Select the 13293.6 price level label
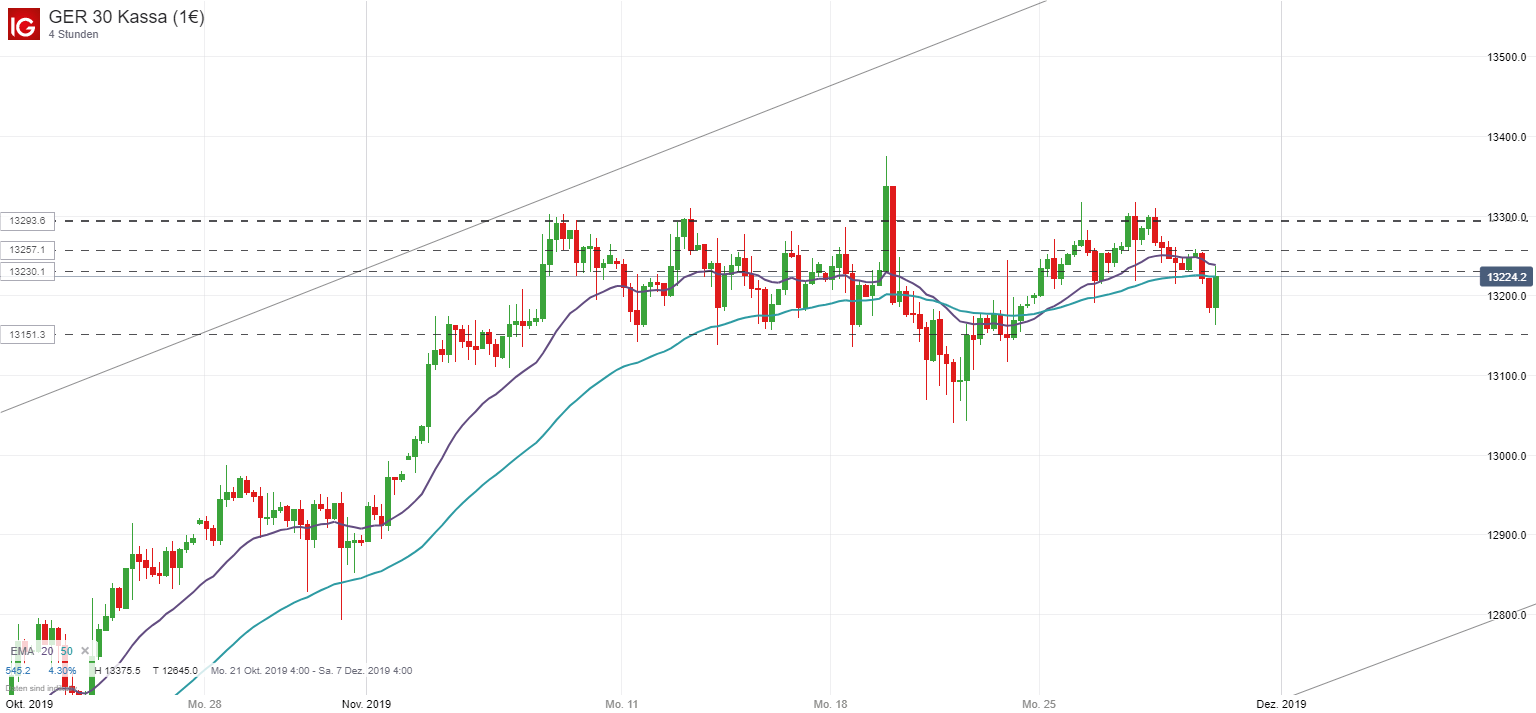 pyautogui.click(x=29, y=220)
